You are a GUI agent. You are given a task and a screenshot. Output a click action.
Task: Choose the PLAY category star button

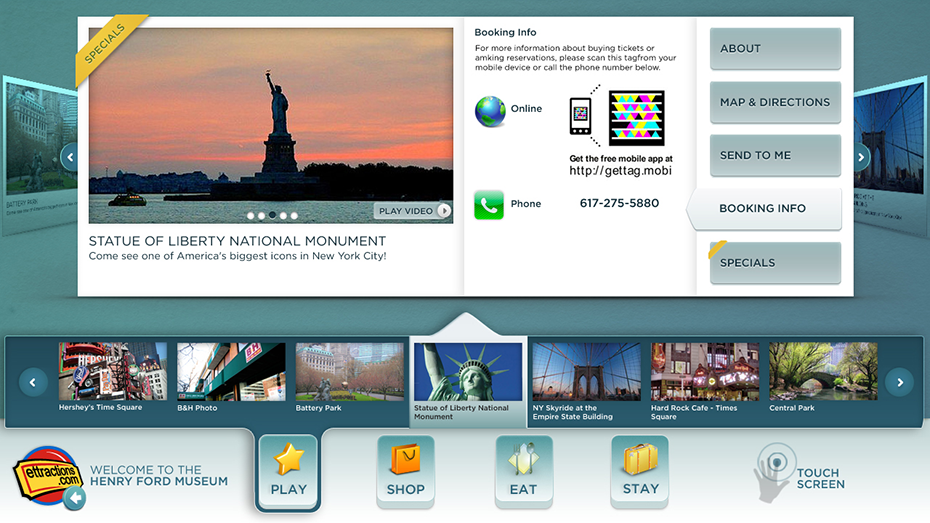coord(288,471)
